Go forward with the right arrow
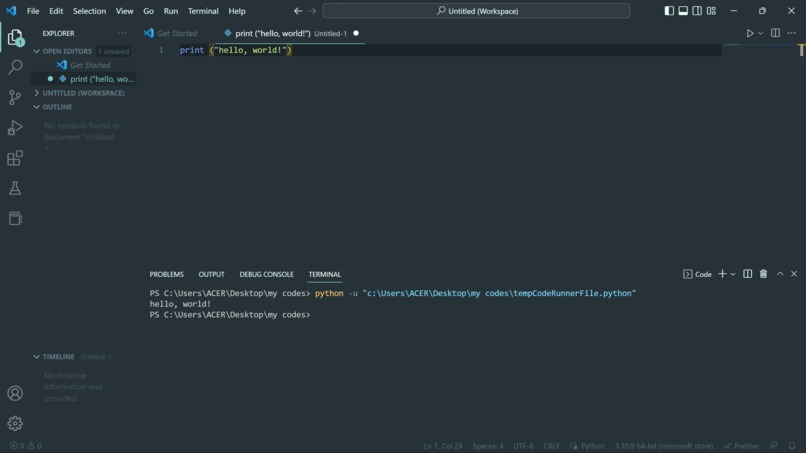Image resolution: width=806 pixels, height=453 pixels. [x=312, y=11]
